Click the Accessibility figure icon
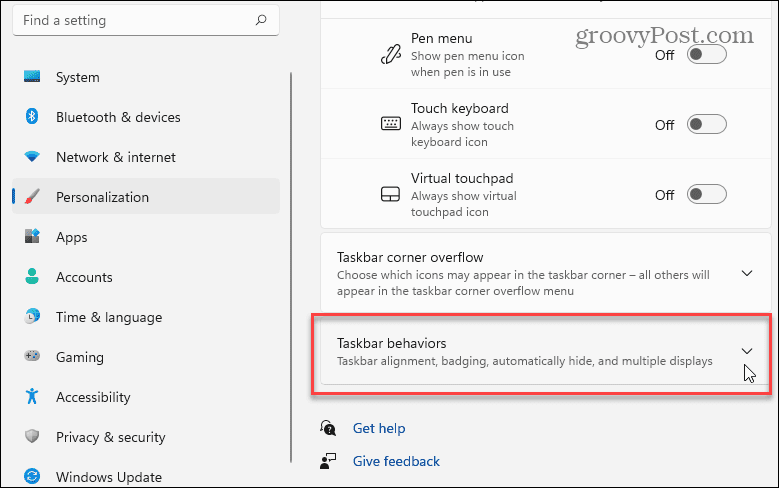Image resolution: width=779 pixels, height=488 pixels. click(32, 396)
